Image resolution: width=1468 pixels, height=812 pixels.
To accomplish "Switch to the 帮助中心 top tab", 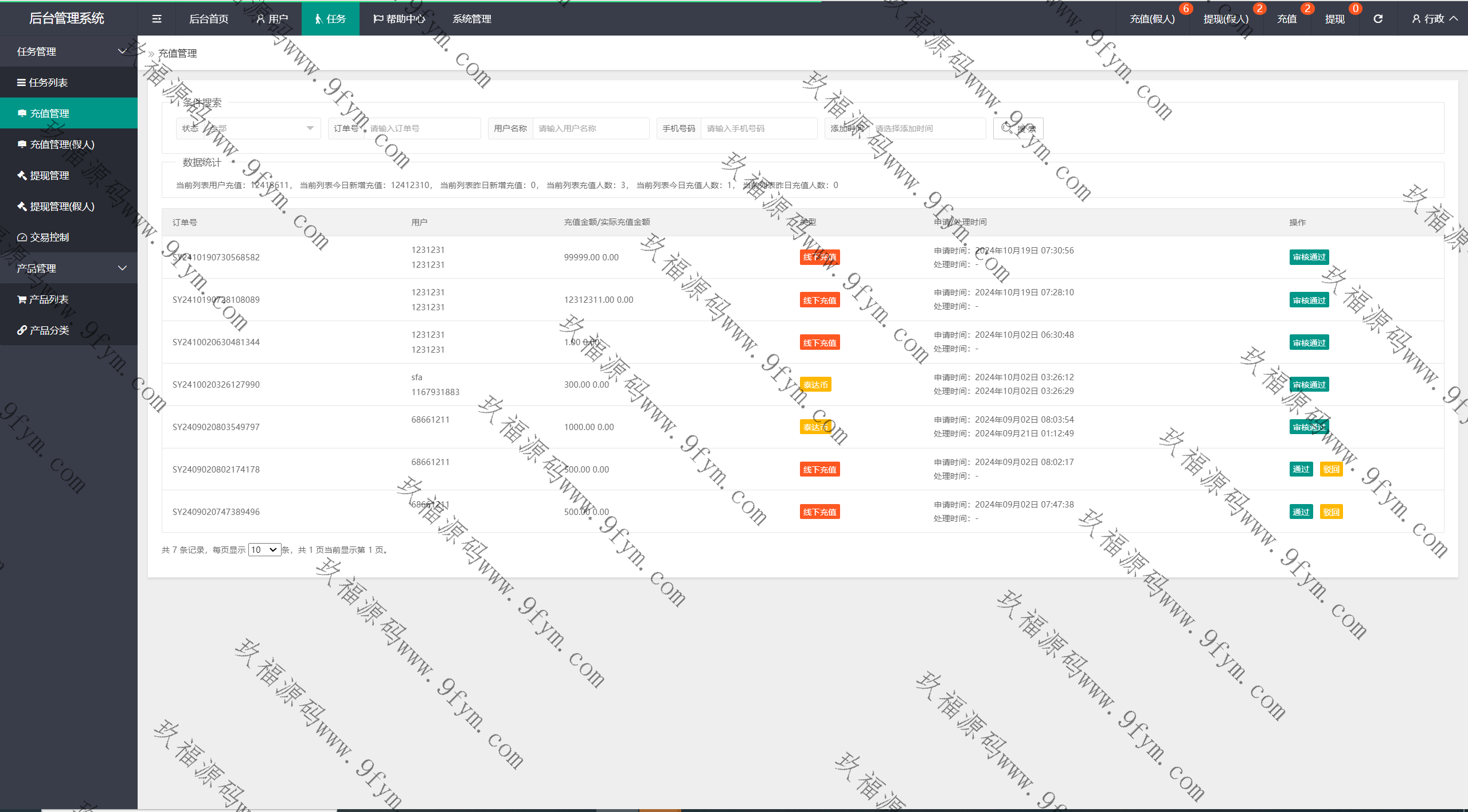I will (x=399, y=19).
